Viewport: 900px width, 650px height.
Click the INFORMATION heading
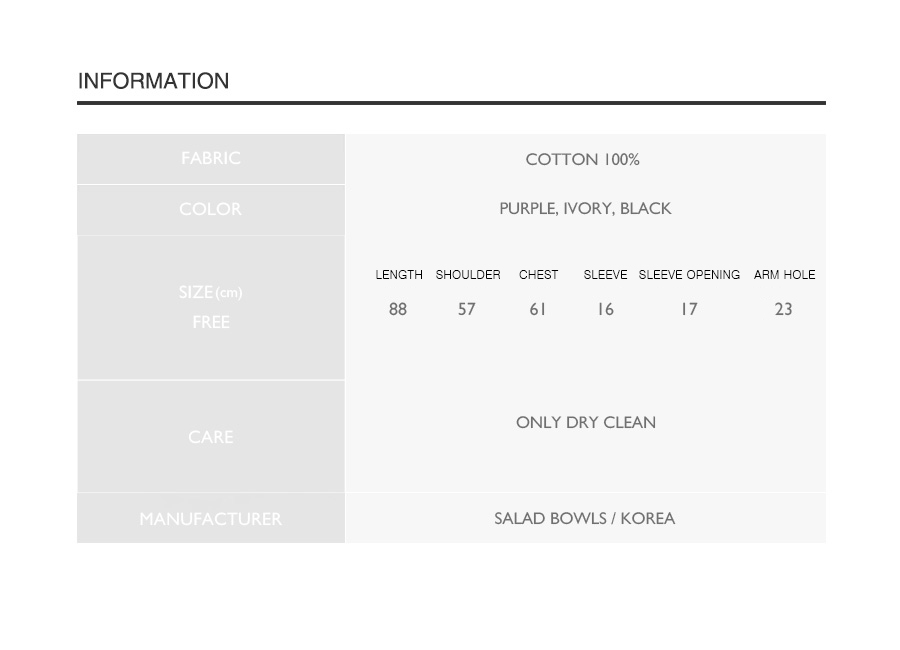coord(153,81)
